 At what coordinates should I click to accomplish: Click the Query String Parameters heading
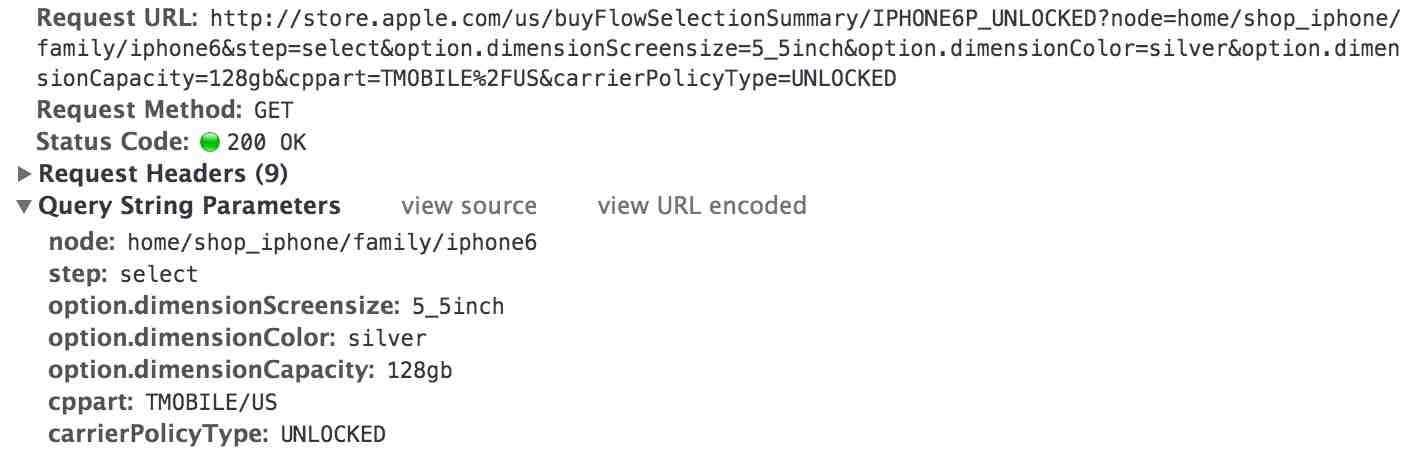[189, 206]
